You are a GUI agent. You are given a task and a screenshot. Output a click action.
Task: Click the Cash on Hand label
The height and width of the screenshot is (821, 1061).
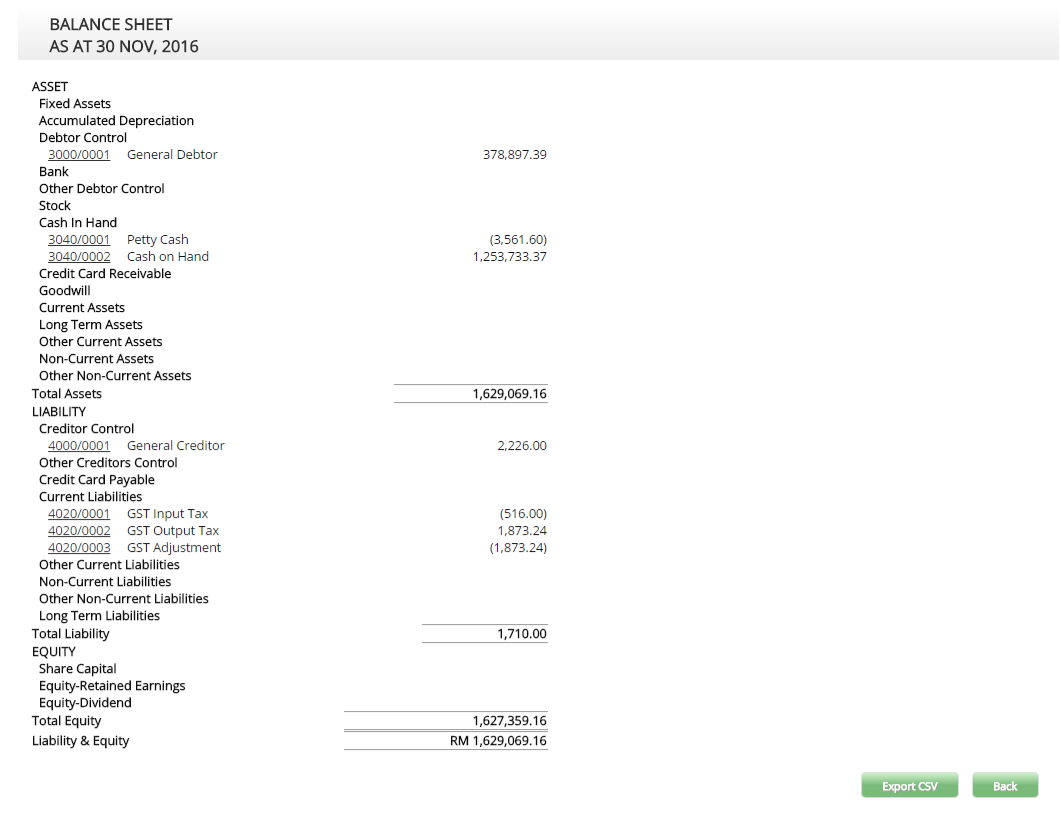click(168, 257)
